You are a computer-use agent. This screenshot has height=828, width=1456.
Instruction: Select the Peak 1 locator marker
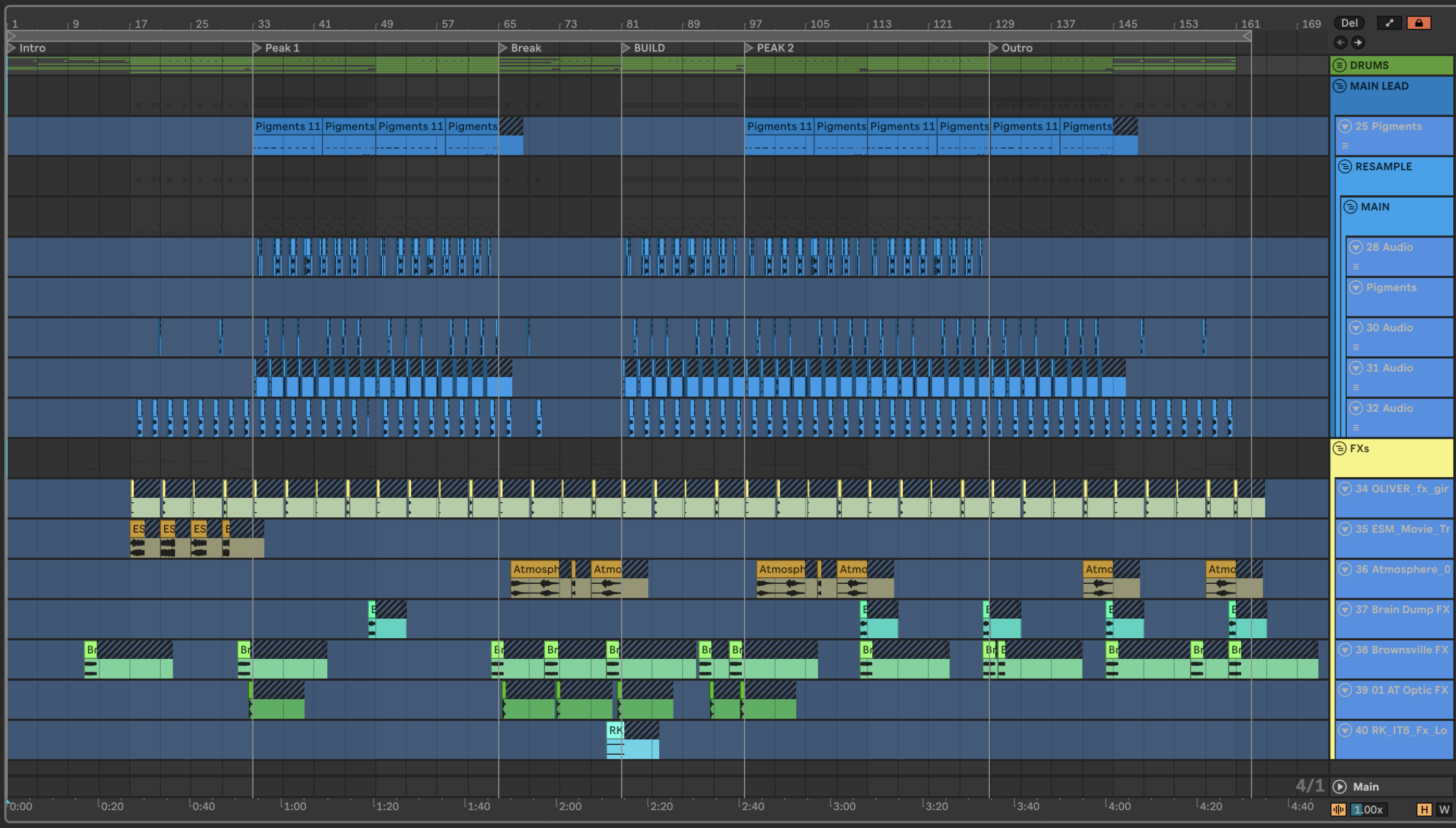[257, 48]
